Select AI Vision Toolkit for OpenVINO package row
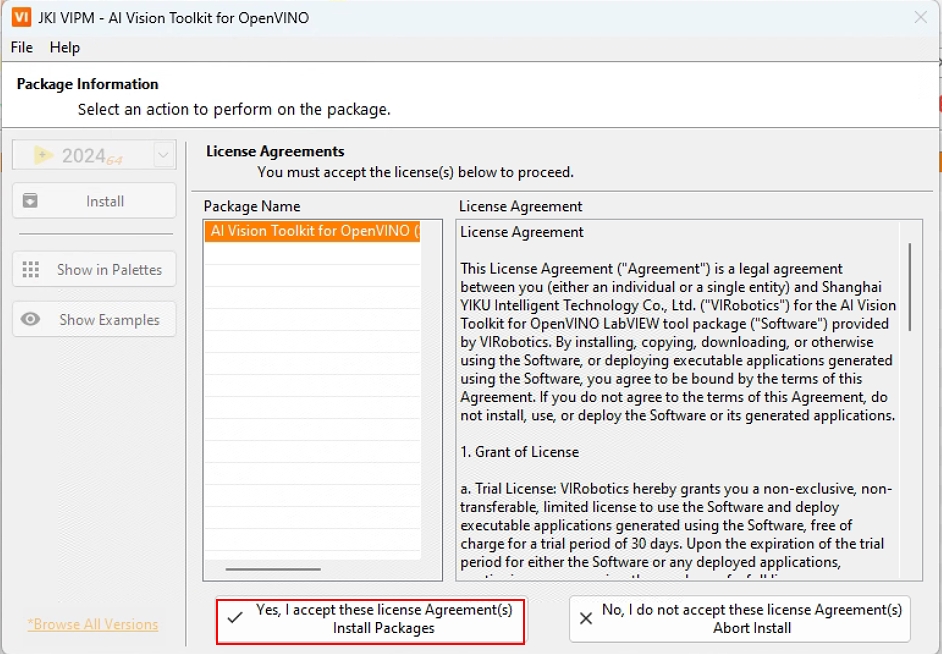 314,231
